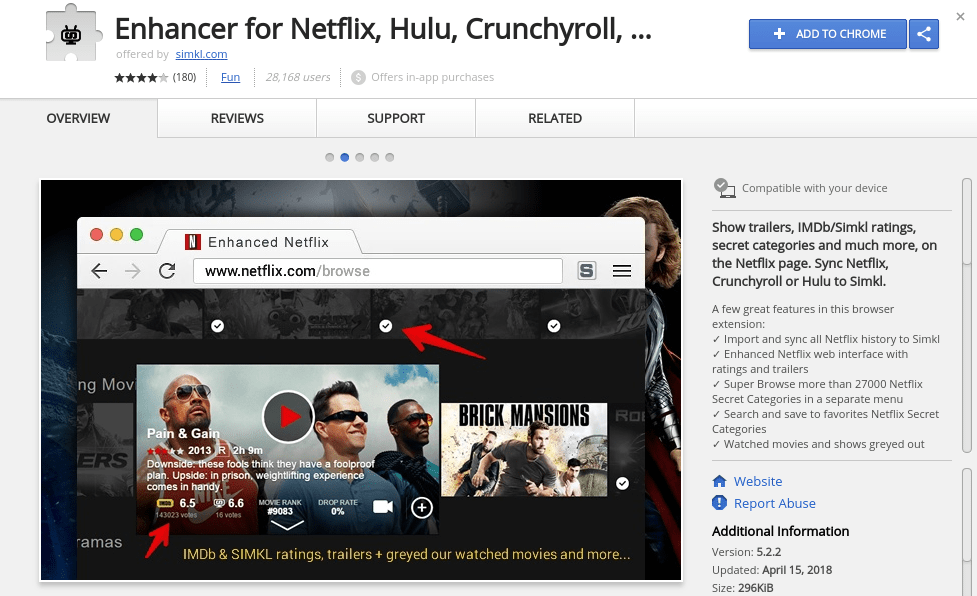Select the blue share icon beside Add to Chrome
The height and width of the screenshot is (596, 977).
[x=923, y=34]
